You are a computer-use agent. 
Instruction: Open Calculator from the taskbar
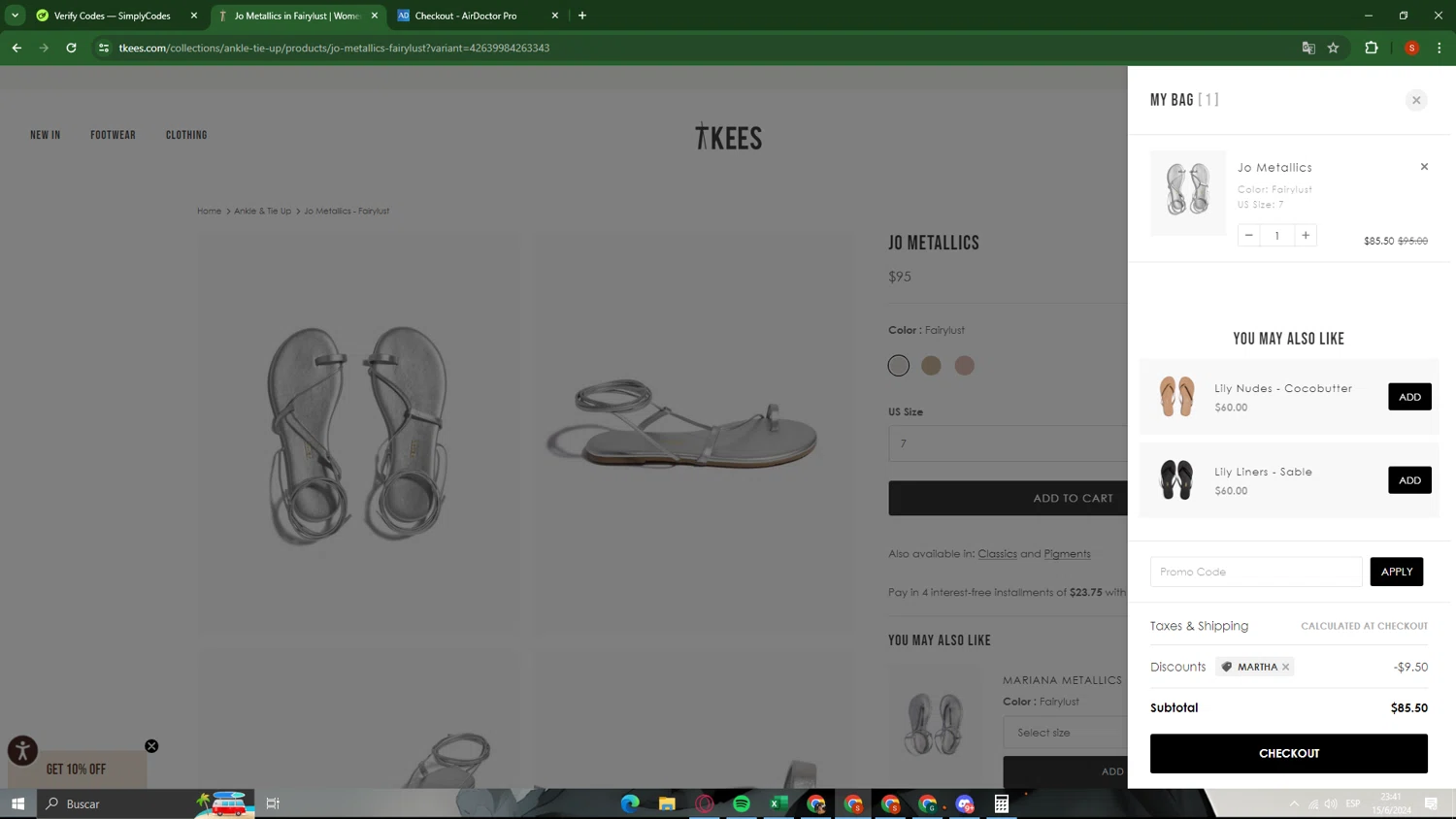coord(1002,803)
